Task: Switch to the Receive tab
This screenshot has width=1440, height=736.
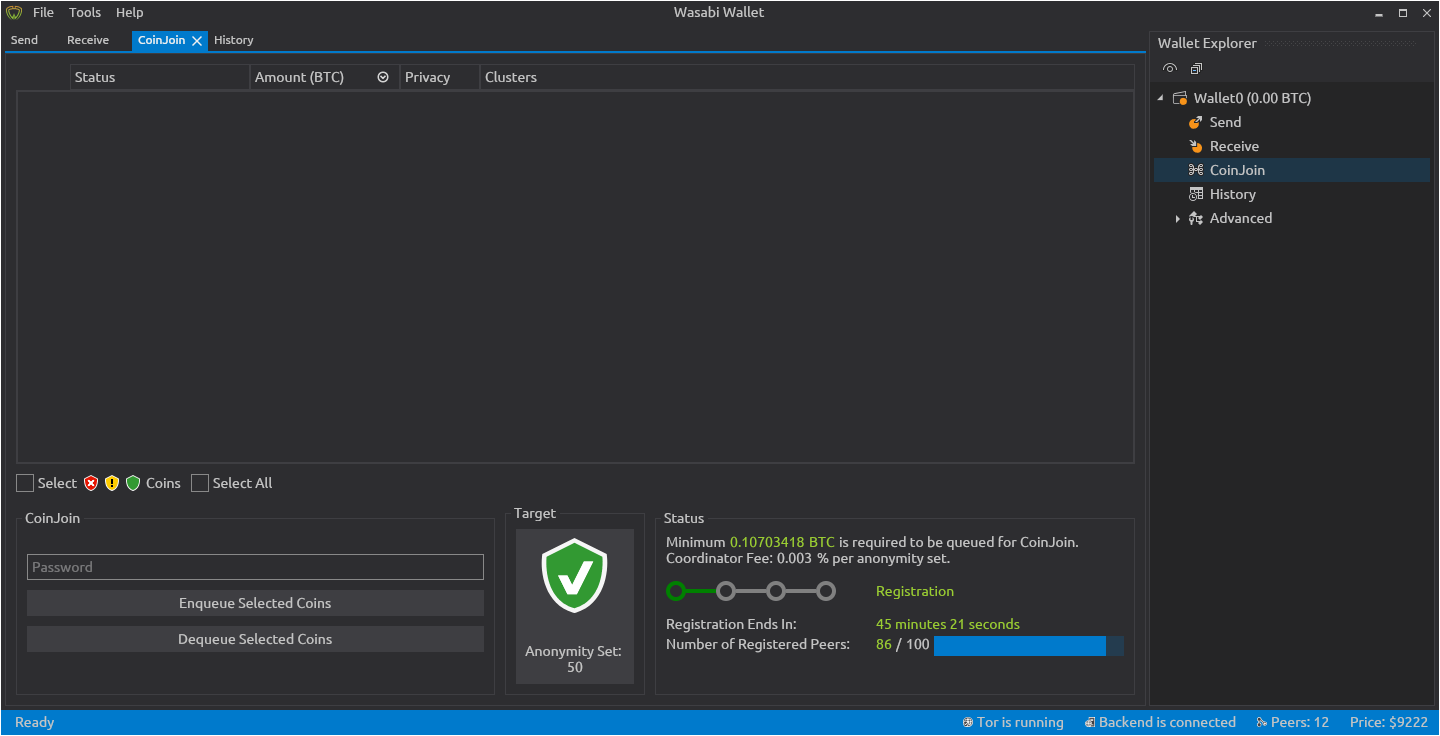Action: [88, 40]
